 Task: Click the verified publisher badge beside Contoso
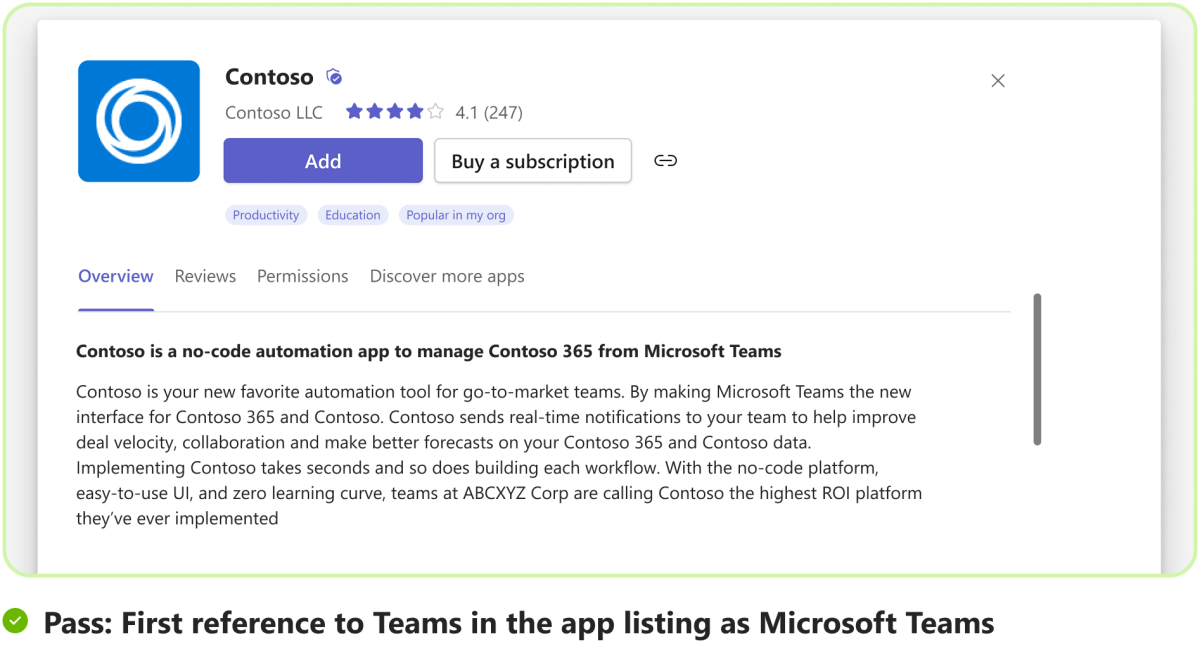coord(334,76)
